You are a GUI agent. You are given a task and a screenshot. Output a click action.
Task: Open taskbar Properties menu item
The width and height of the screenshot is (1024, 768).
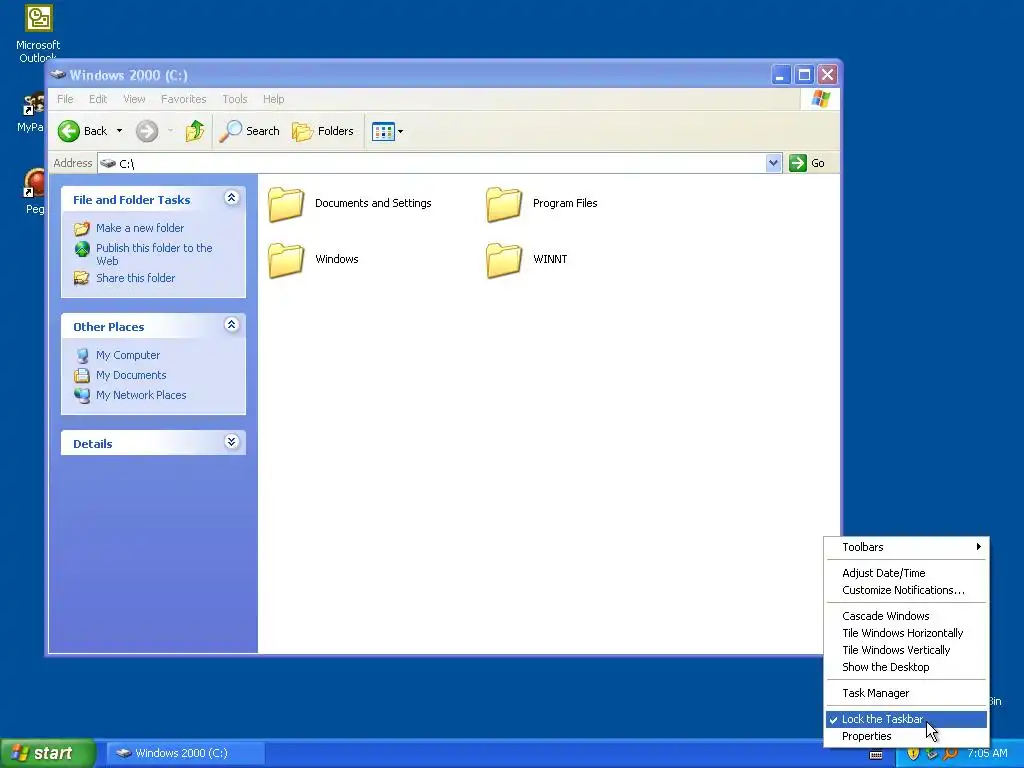[906, 737]
